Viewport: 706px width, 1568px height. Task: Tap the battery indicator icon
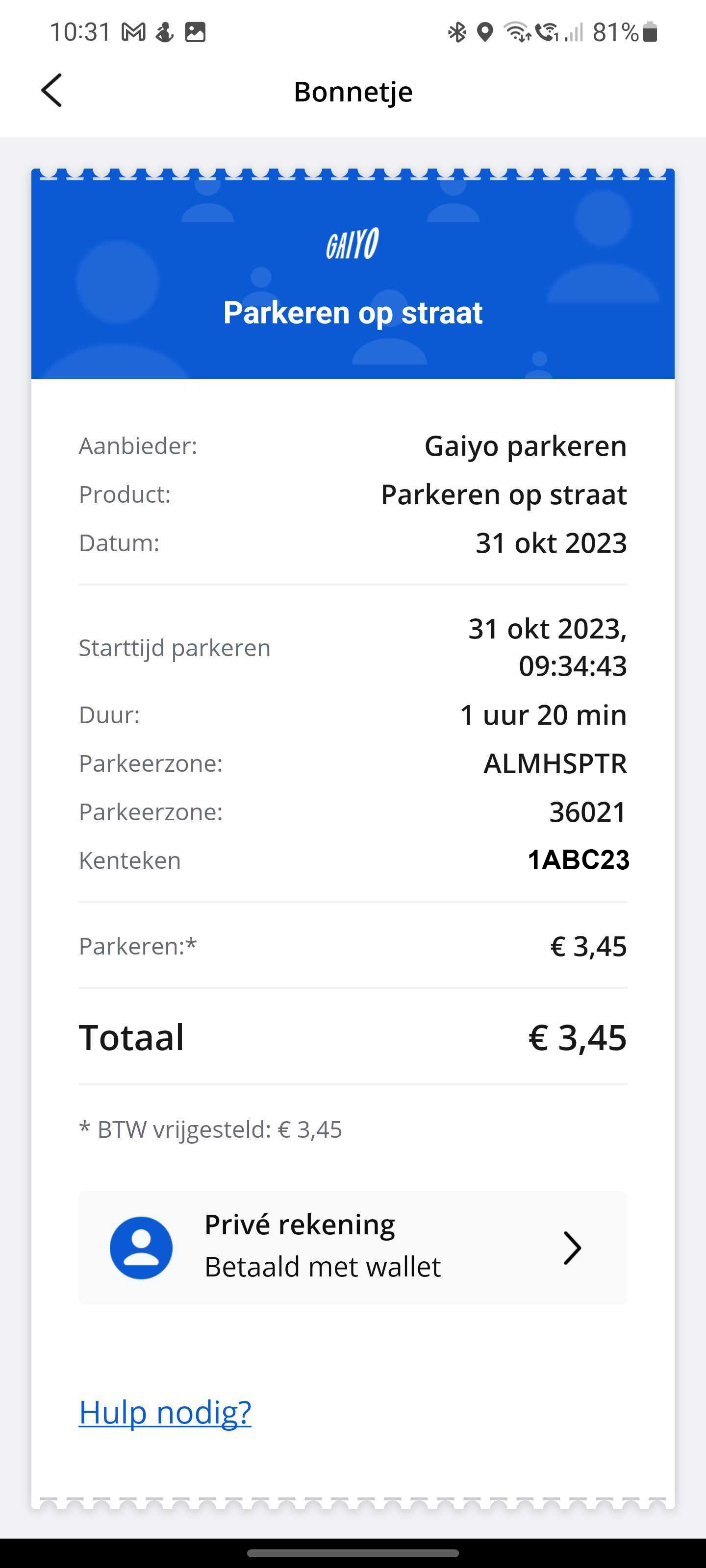click(x=650, y=32)
